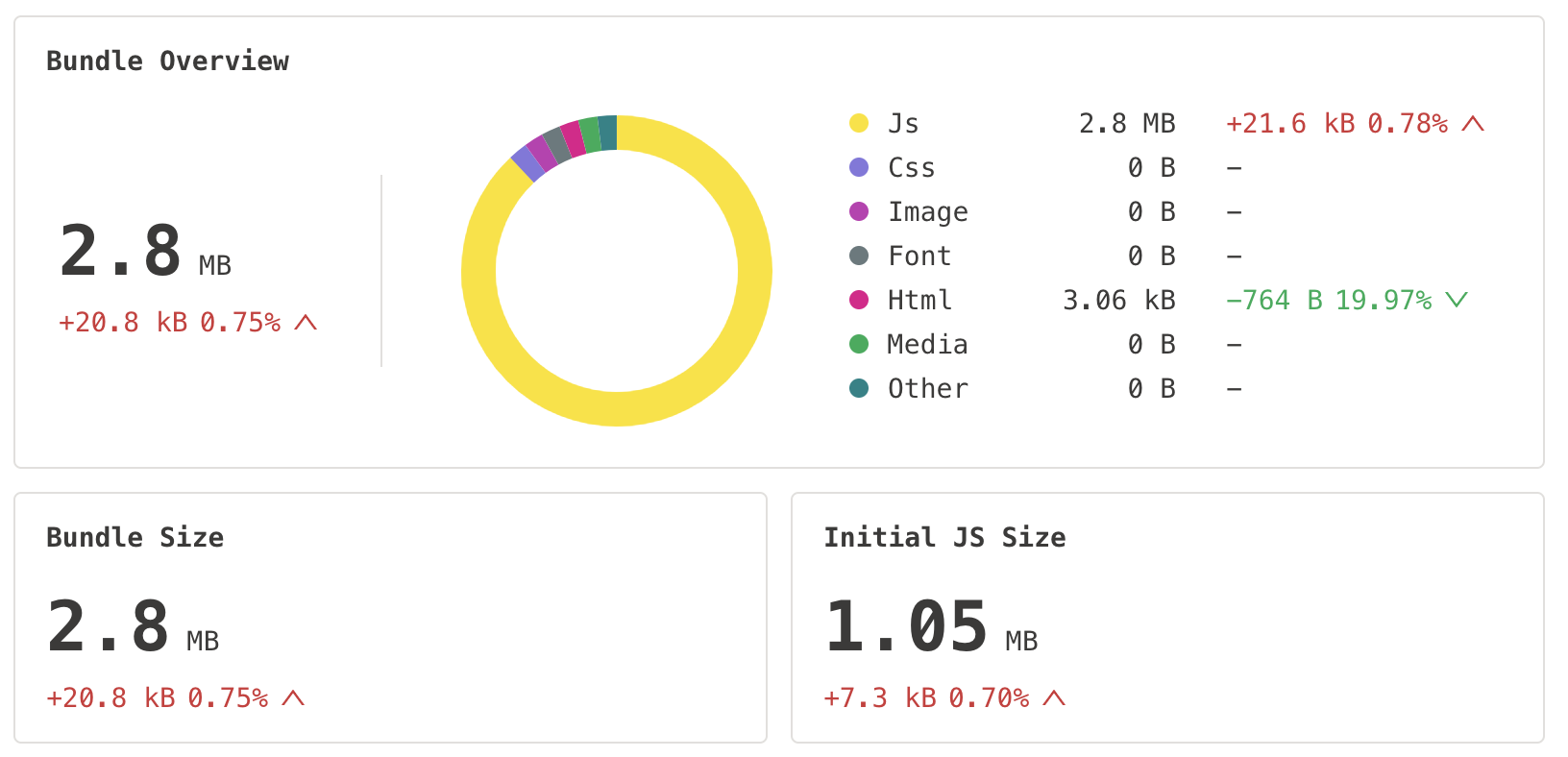Click the magenta Image legend dot
This screenshot has width=1568, height=757.
point(859,211)
